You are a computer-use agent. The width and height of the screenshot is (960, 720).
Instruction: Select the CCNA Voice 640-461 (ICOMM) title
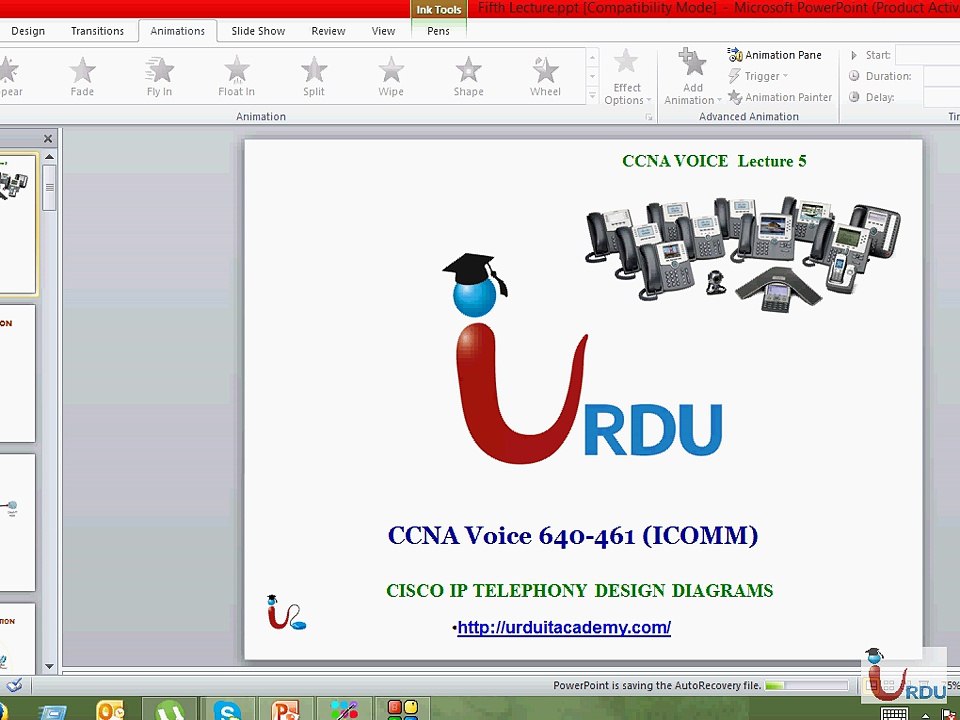(x=573, y=536)
